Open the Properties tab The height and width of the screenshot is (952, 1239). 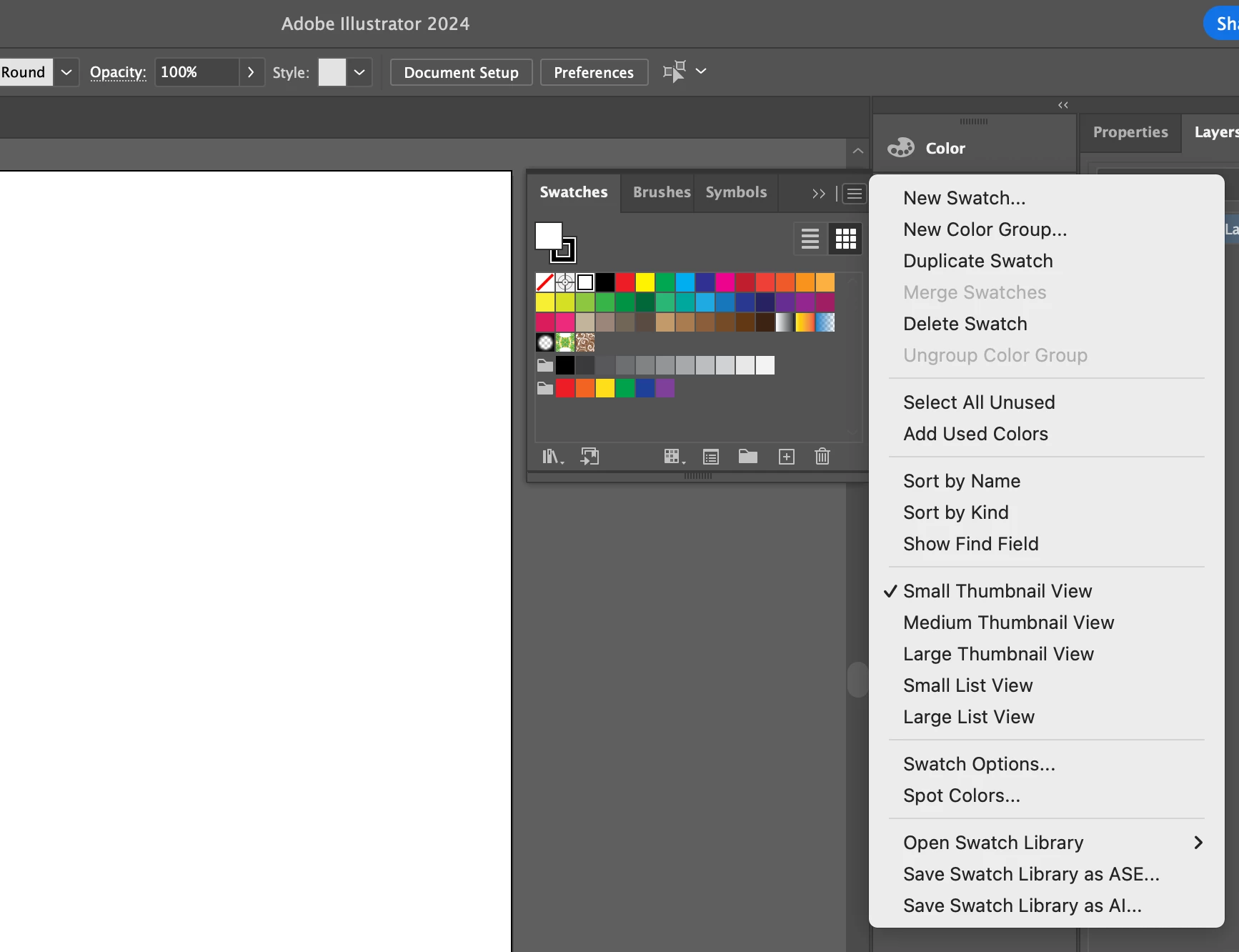pyautogui.click(x=1130, y=132)
